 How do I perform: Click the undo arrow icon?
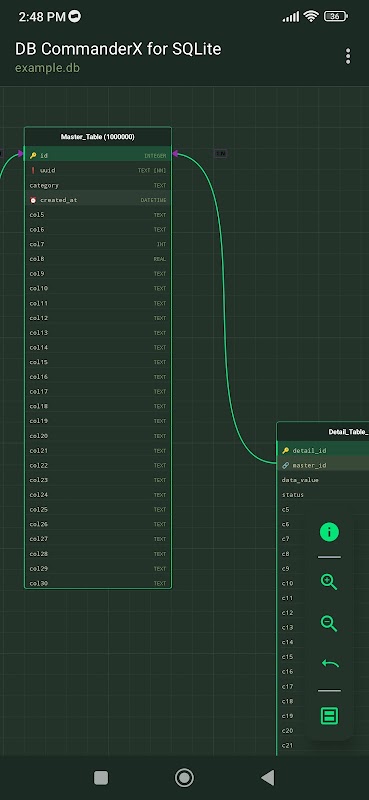[x=330, y=664]
